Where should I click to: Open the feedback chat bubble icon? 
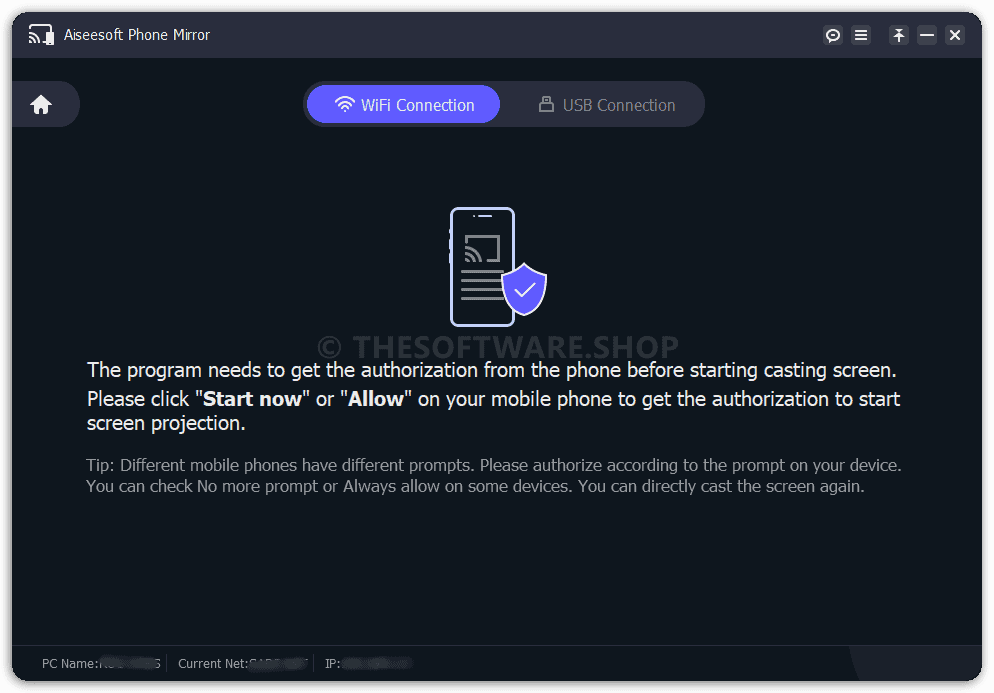point(832,35)
